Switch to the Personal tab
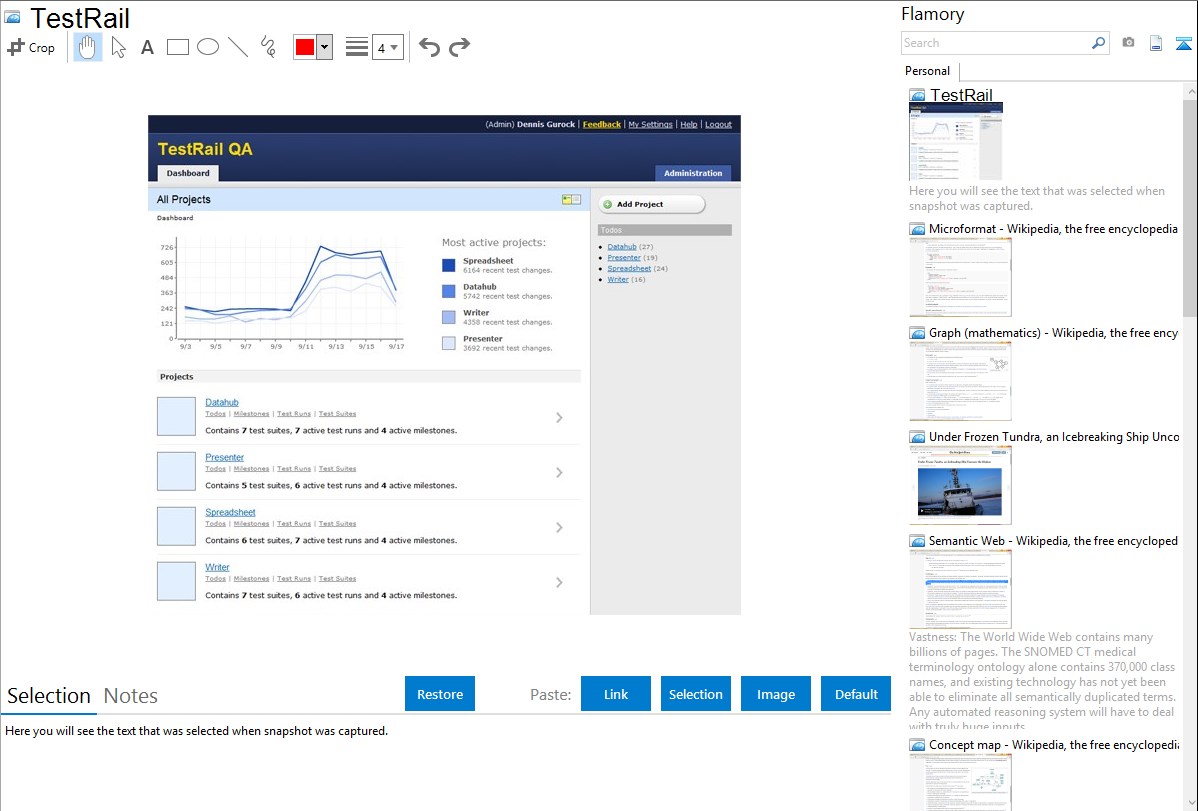The image size is (1198, 811). coord(927,71)
